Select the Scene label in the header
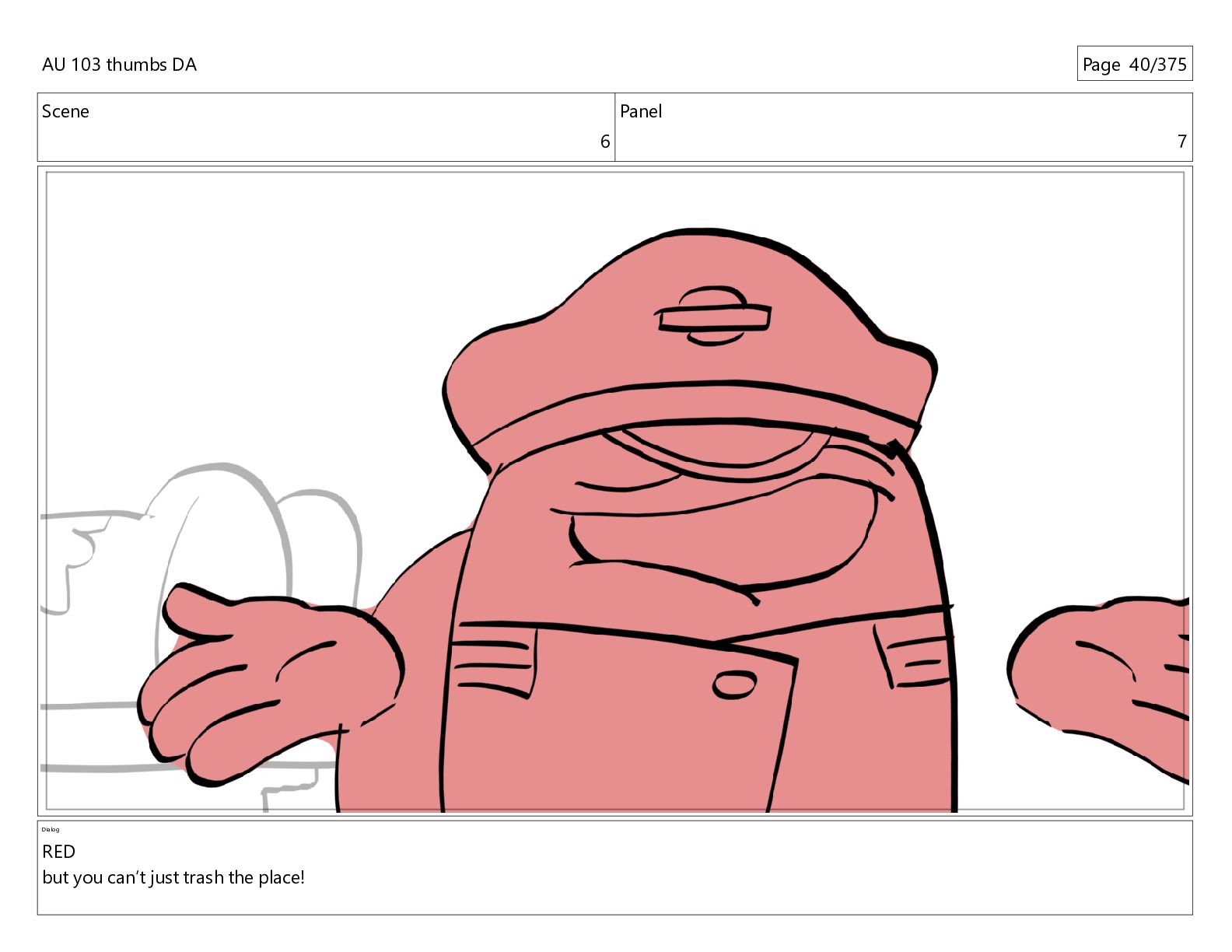 tap(65, 111)
